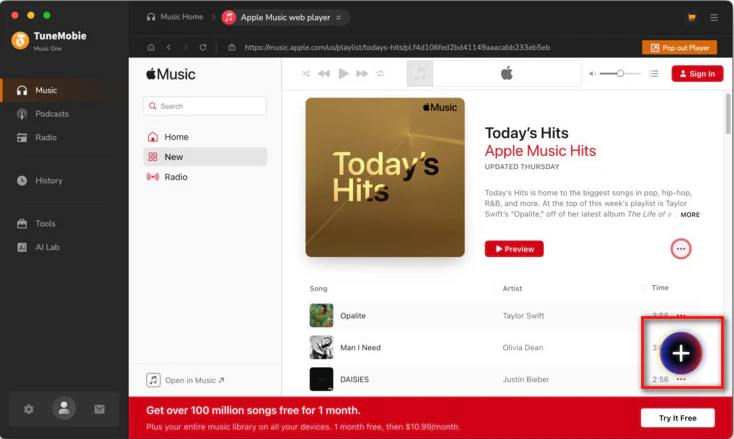Go forward with the forward arrow
This screenshot has width=734, height=439.
[x=185, y=47]
